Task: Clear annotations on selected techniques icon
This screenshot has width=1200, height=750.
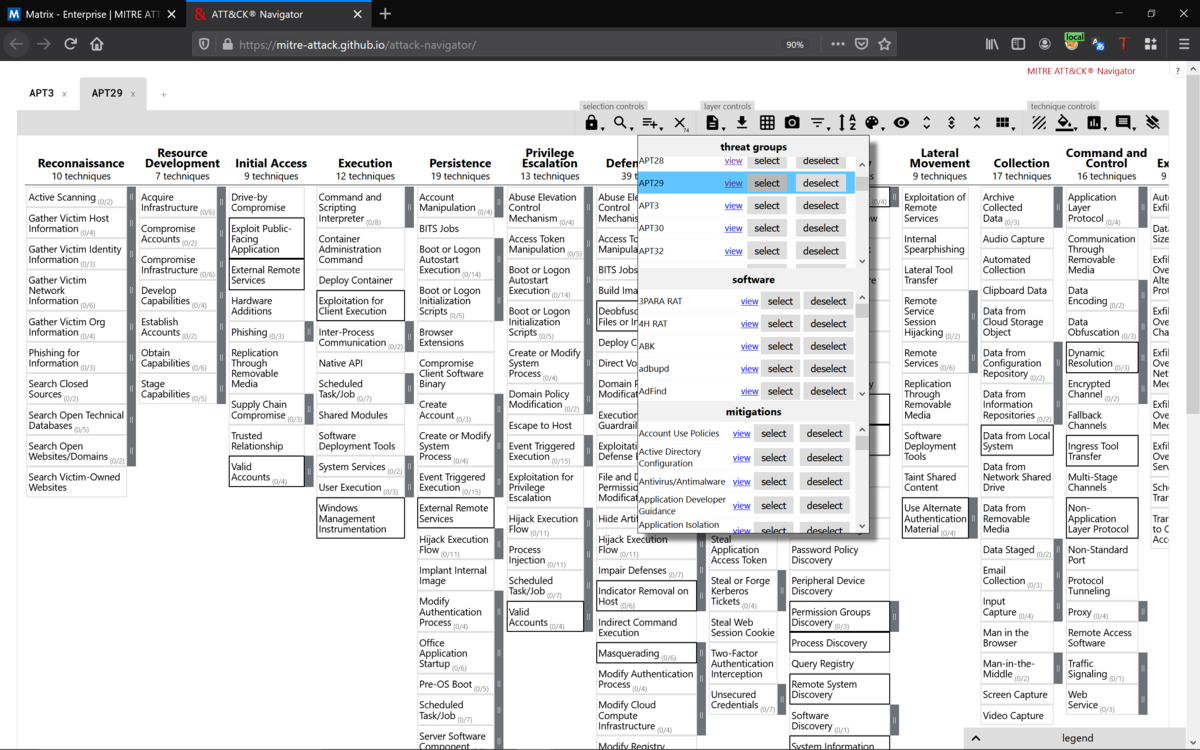Action: 1152,123
